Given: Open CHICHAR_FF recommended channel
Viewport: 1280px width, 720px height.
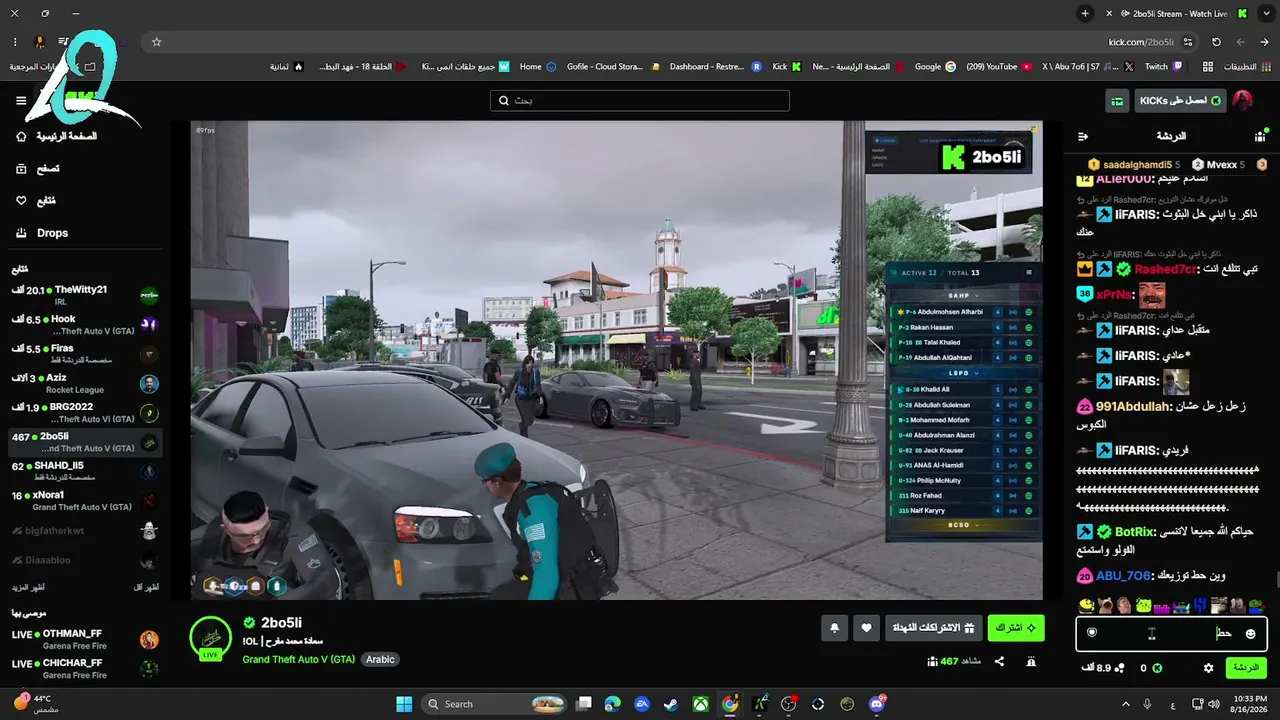Looking at the screenshot, I should pyautogui.click(x=84, y=669).
